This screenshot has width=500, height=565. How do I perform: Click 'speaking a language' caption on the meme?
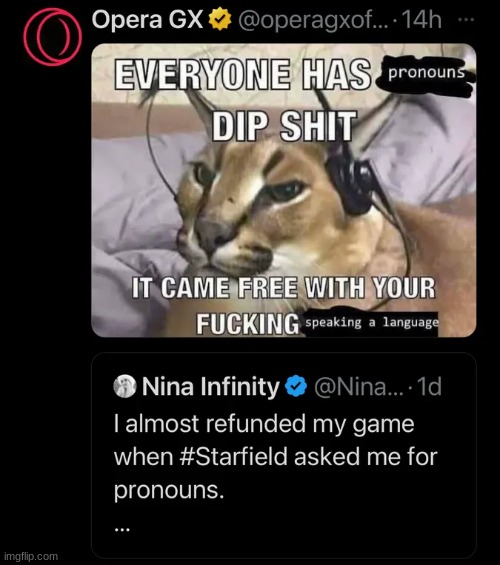coord(372,322)
